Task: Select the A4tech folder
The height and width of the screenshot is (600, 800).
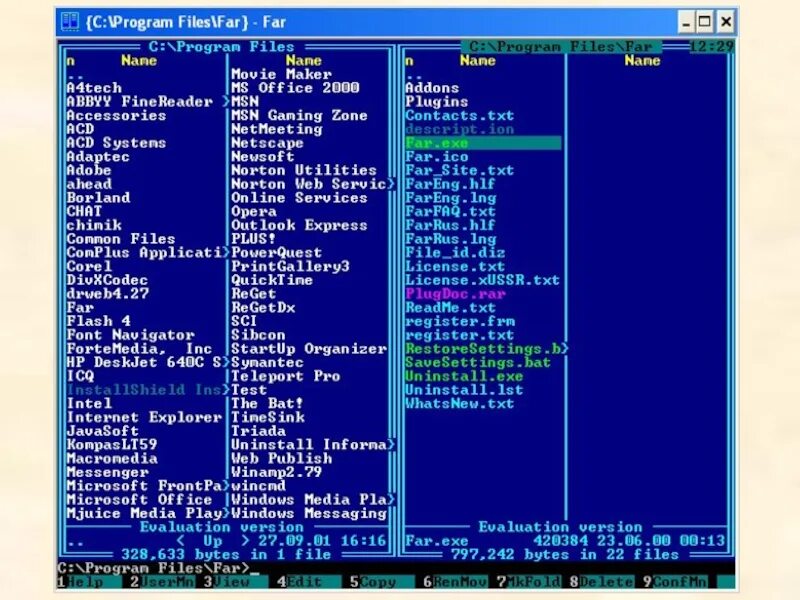Action: point(94,88)
